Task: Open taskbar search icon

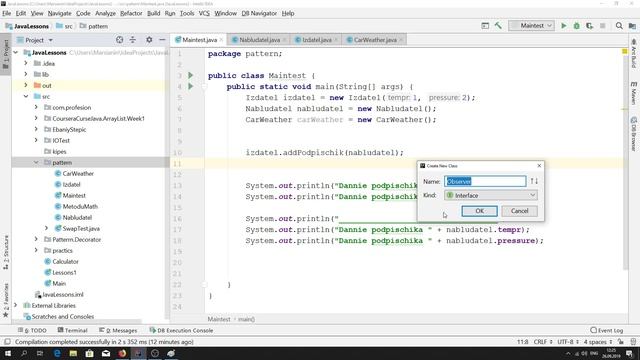Action: coord(24,353)
